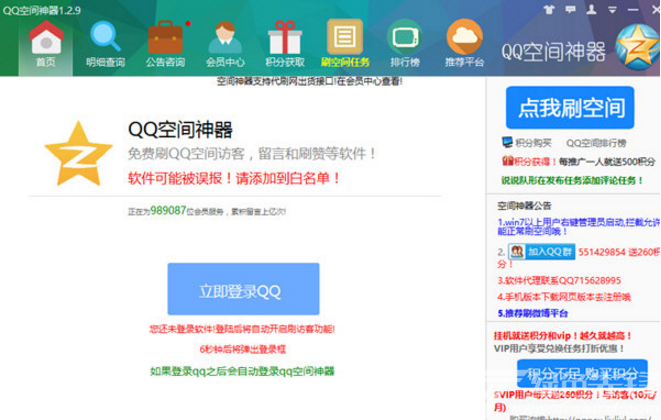
Task: Click 软件可能被误报 red warning text
Action: (234, 178)
